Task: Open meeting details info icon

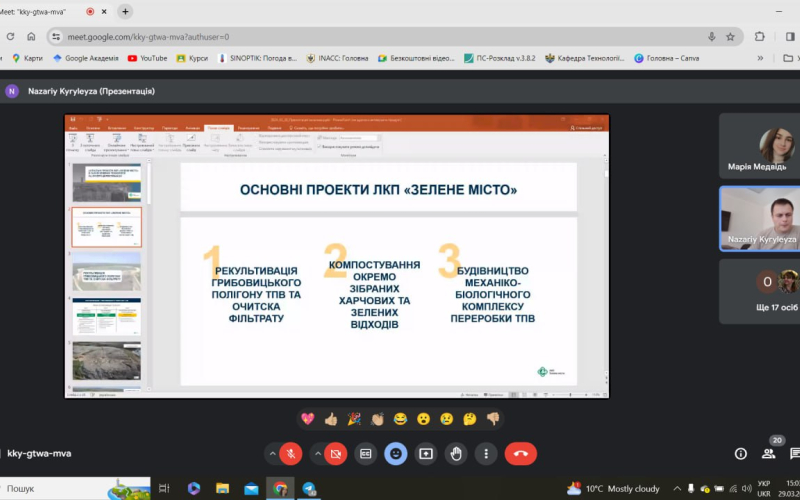Action: pyautogui.click(x=741, y=454)
